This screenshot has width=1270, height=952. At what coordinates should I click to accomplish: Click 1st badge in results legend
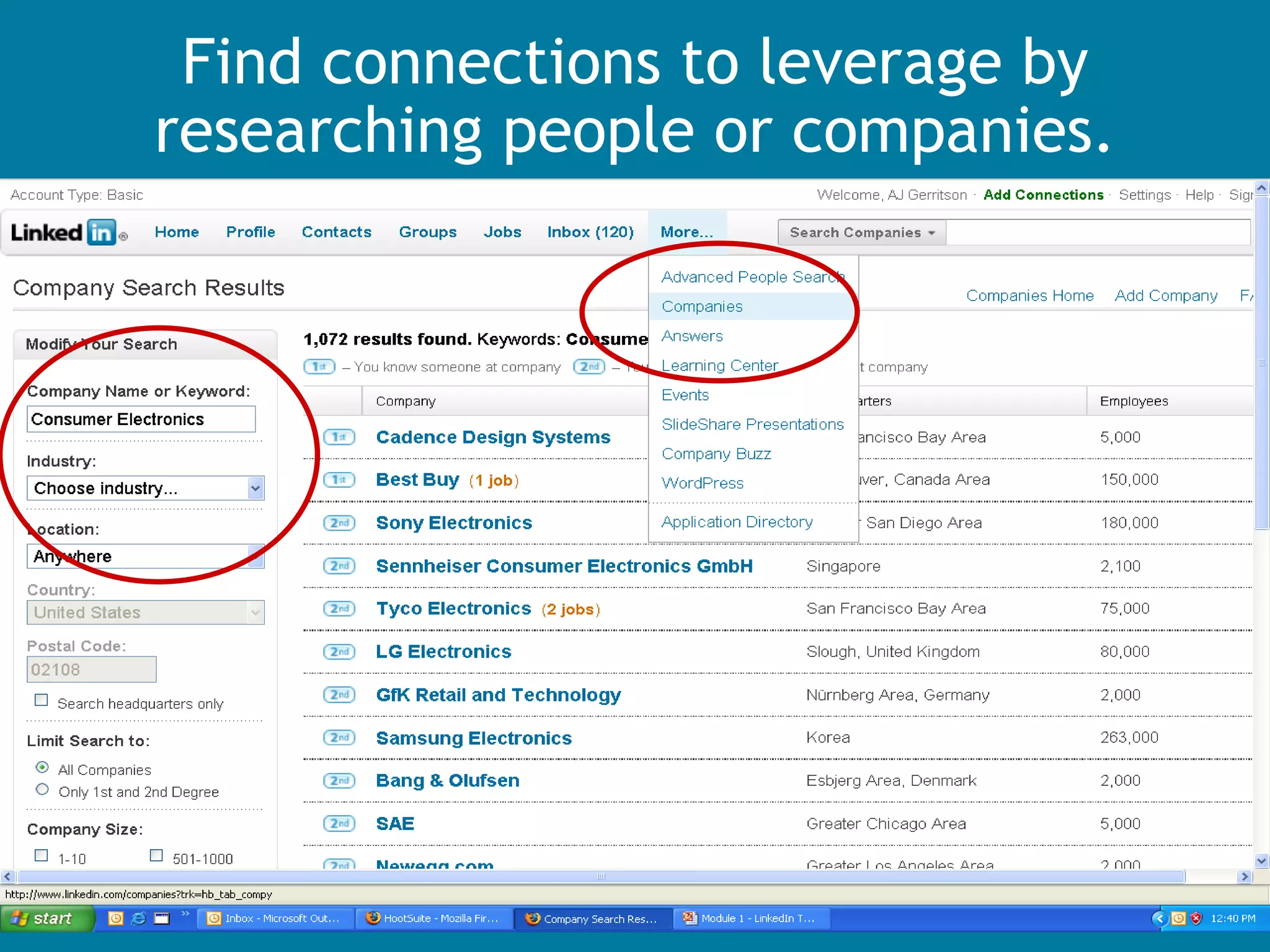point(319,367)
